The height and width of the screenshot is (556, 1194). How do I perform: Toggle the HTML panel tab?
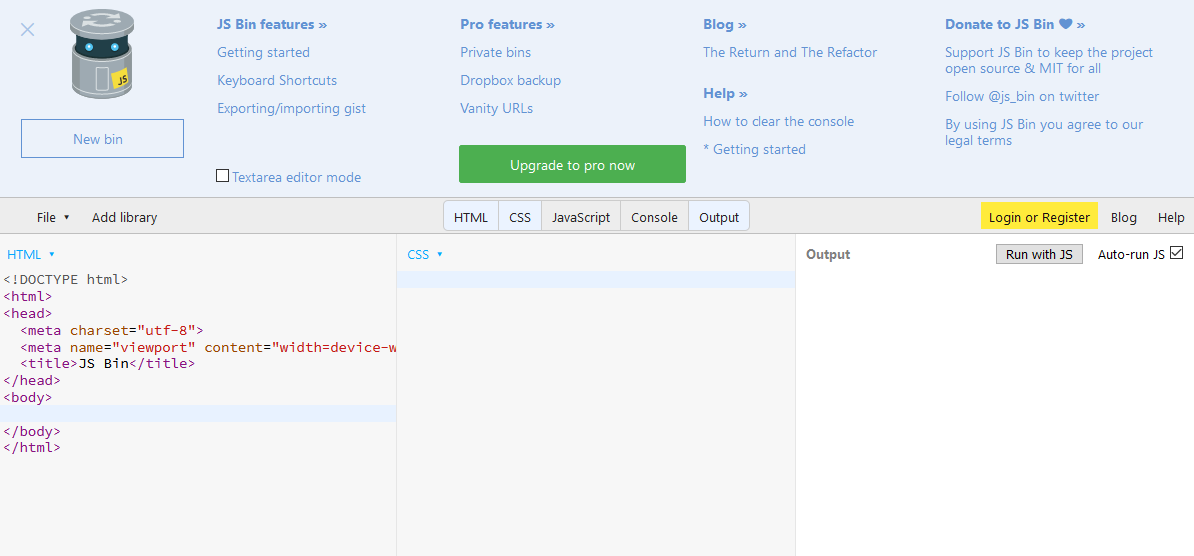click(471, 217)
